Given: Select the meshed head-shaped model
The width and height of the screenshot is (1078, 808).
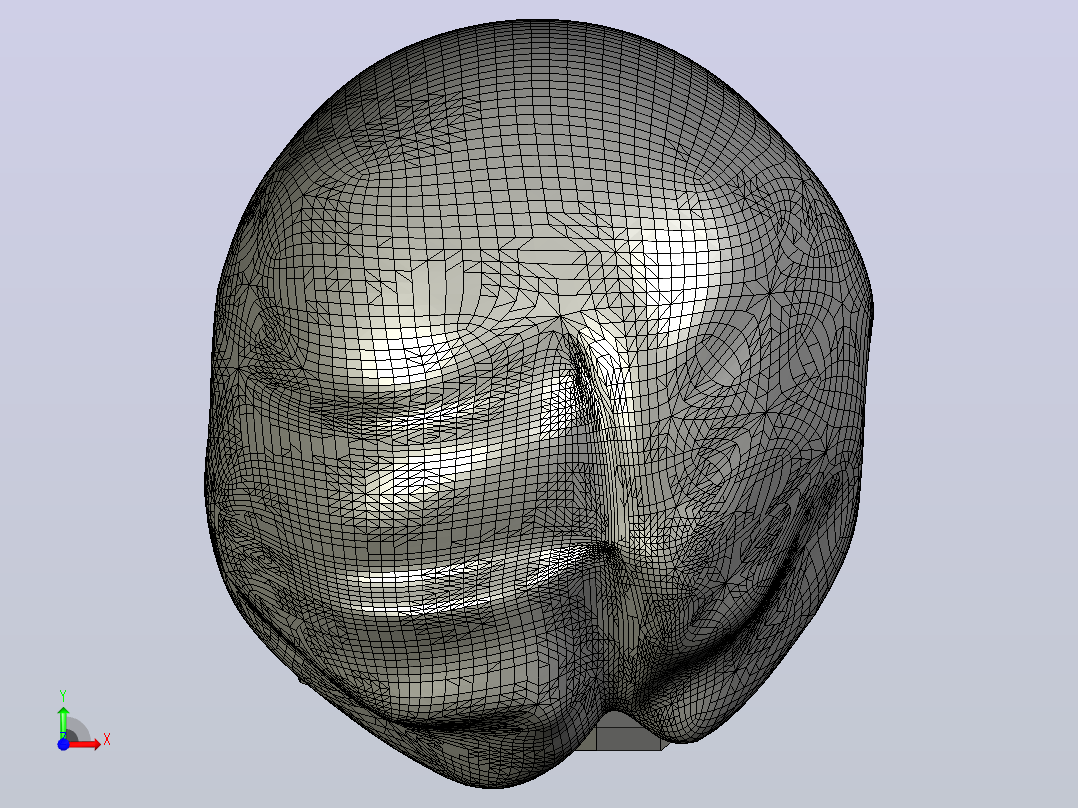Looking at the screenshot, I should tap(539, 403).
